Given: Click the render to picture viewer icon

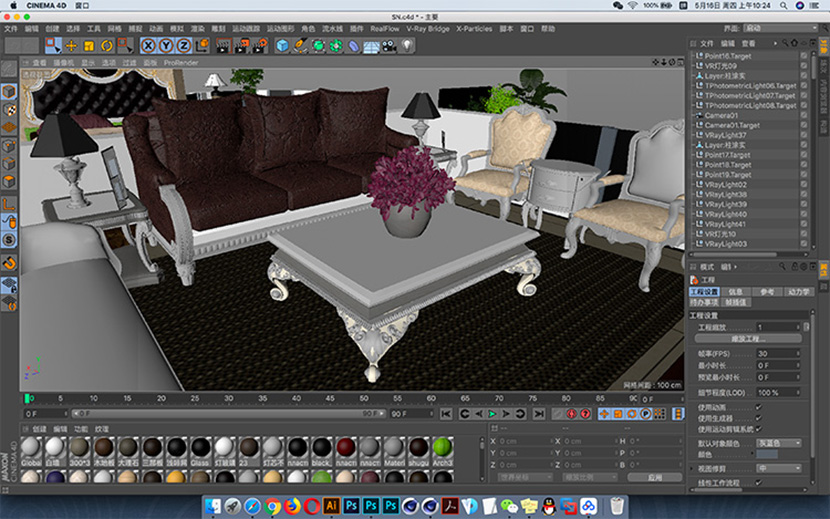Looking at the screenshot, I should (x=240, y=45).
